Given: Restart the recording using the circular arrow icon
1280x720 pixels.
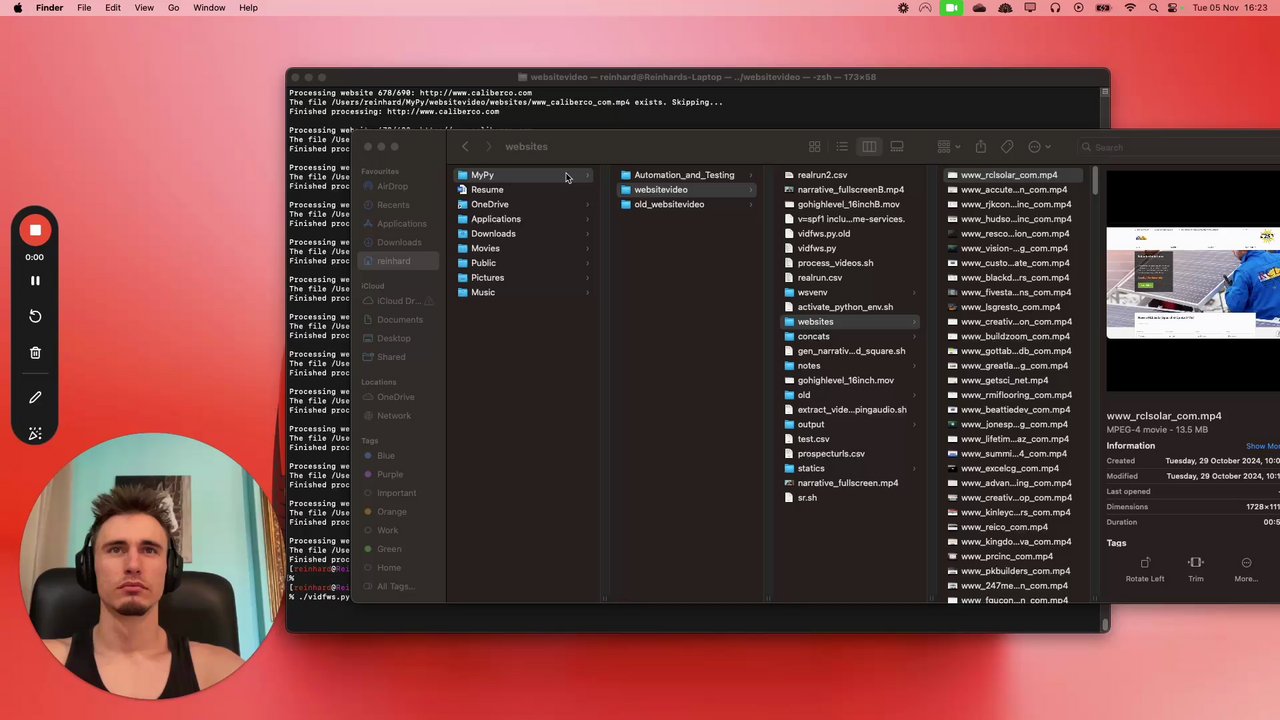Looking at the screenshot, I should 35,316.
